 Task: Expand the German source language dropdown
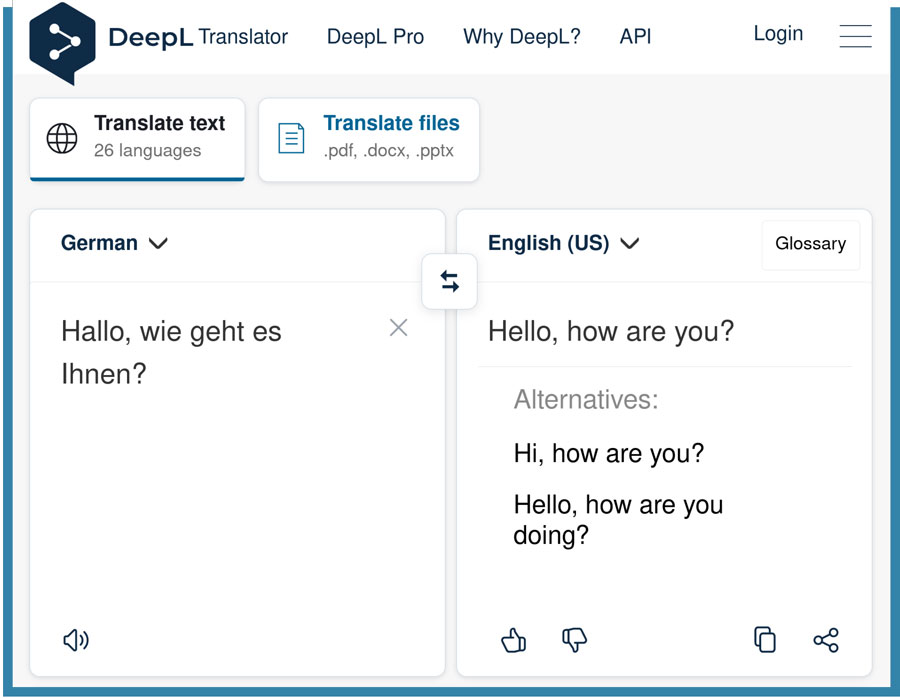114,243
